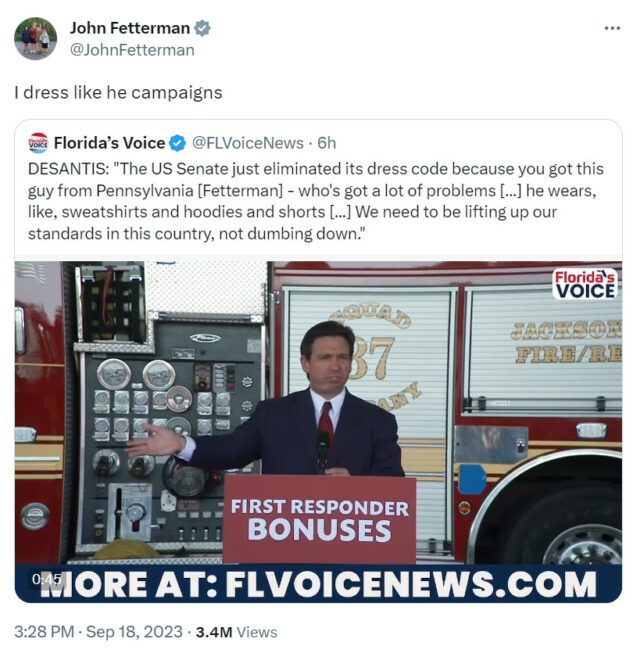Image resolution: width=640 pixels, height=653 pixels.
Task: Open the John Fetterman display name link
Action: click(130, 28)
